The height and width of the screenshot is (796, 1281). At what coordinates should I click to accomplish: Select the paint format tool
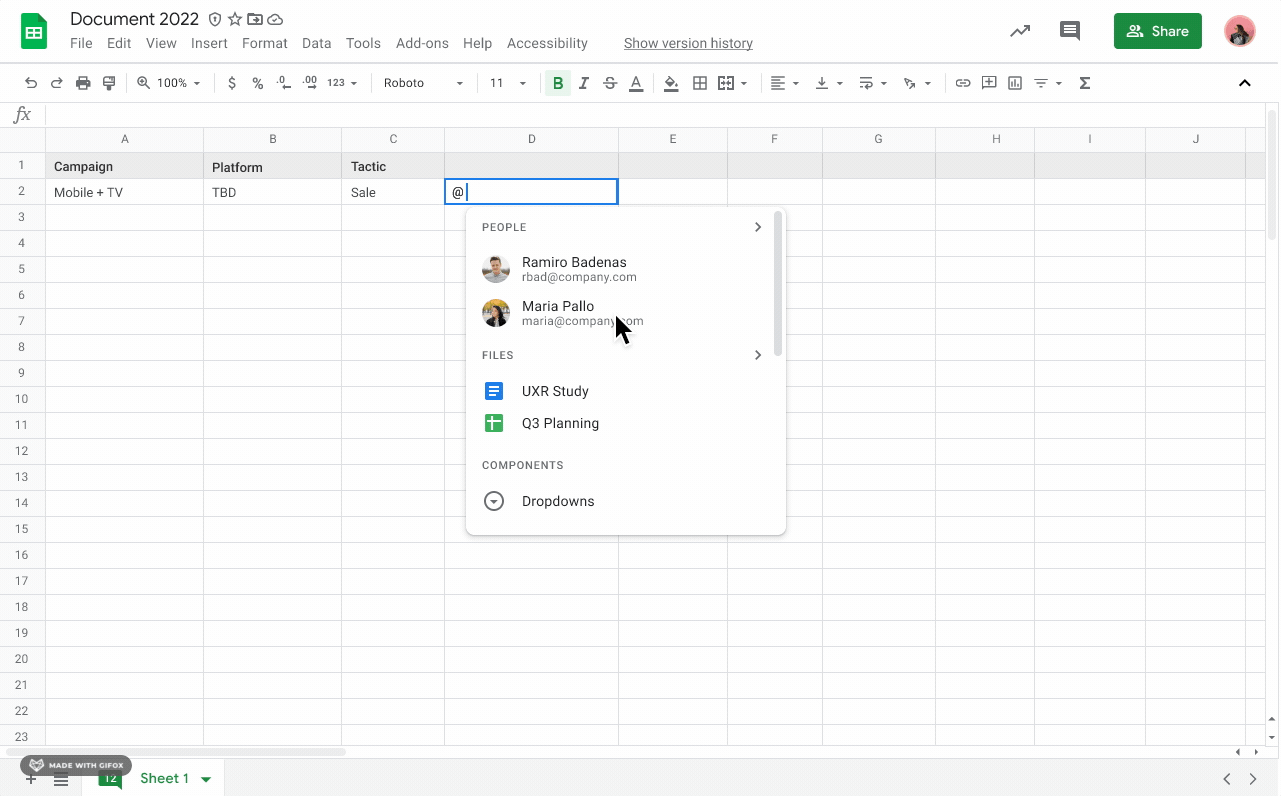coord(109,83)
